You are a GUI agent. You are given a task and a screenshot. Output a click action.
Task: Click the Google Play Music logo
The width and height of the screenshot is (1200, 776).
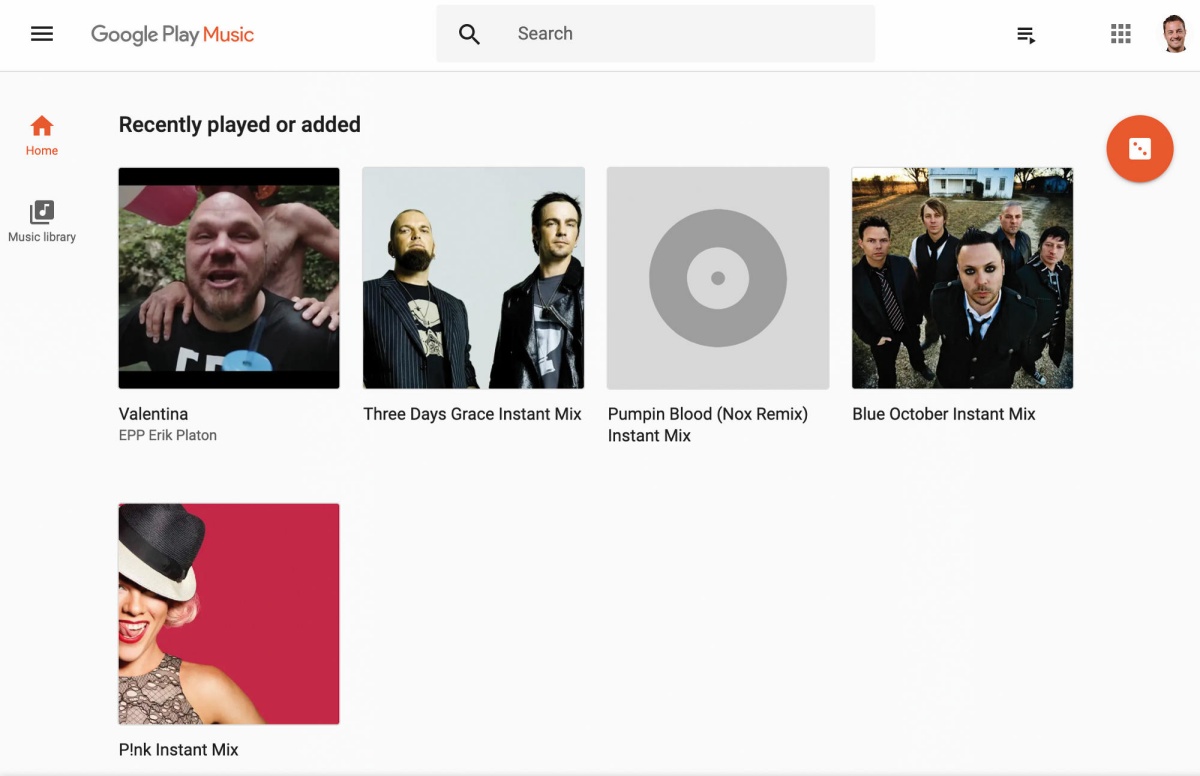point(172,34)
